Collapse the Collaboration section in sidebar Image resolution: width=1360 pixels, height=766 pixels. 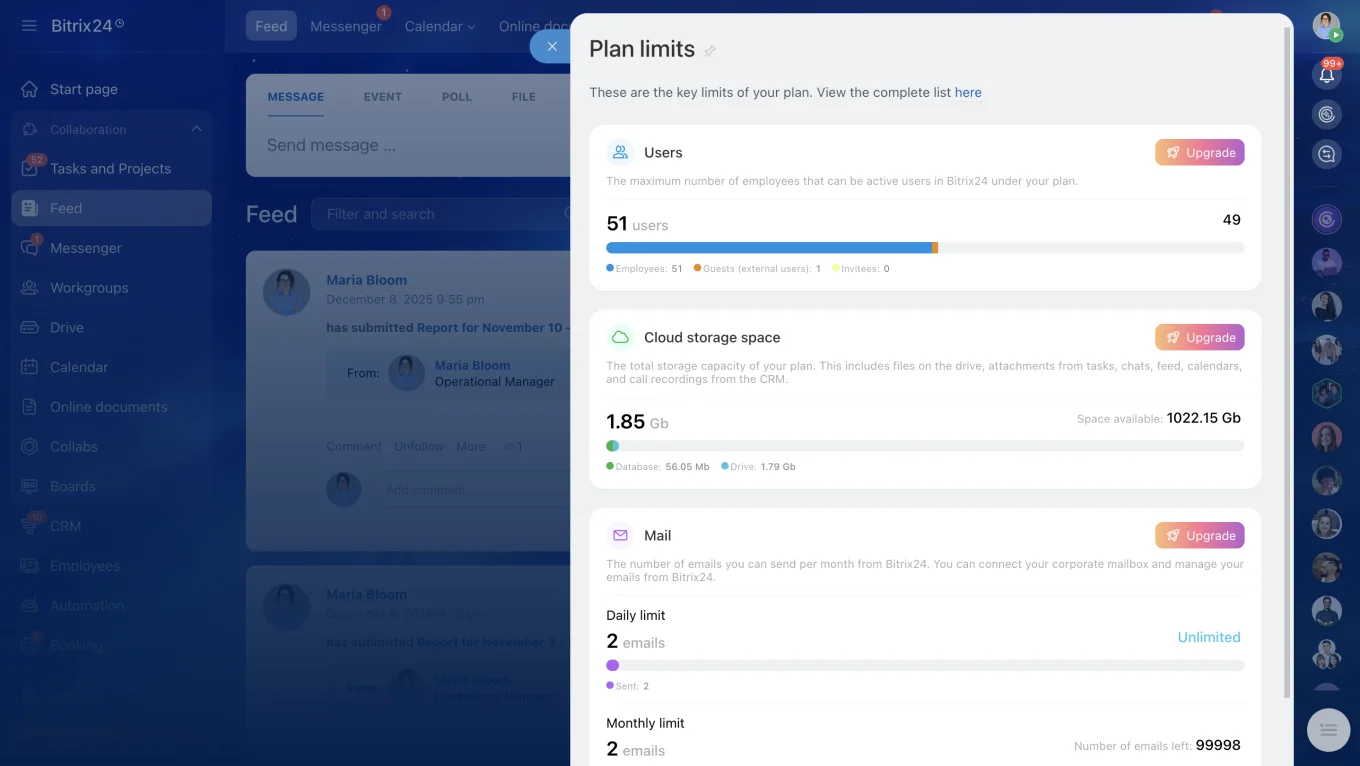tap(196, 129)
